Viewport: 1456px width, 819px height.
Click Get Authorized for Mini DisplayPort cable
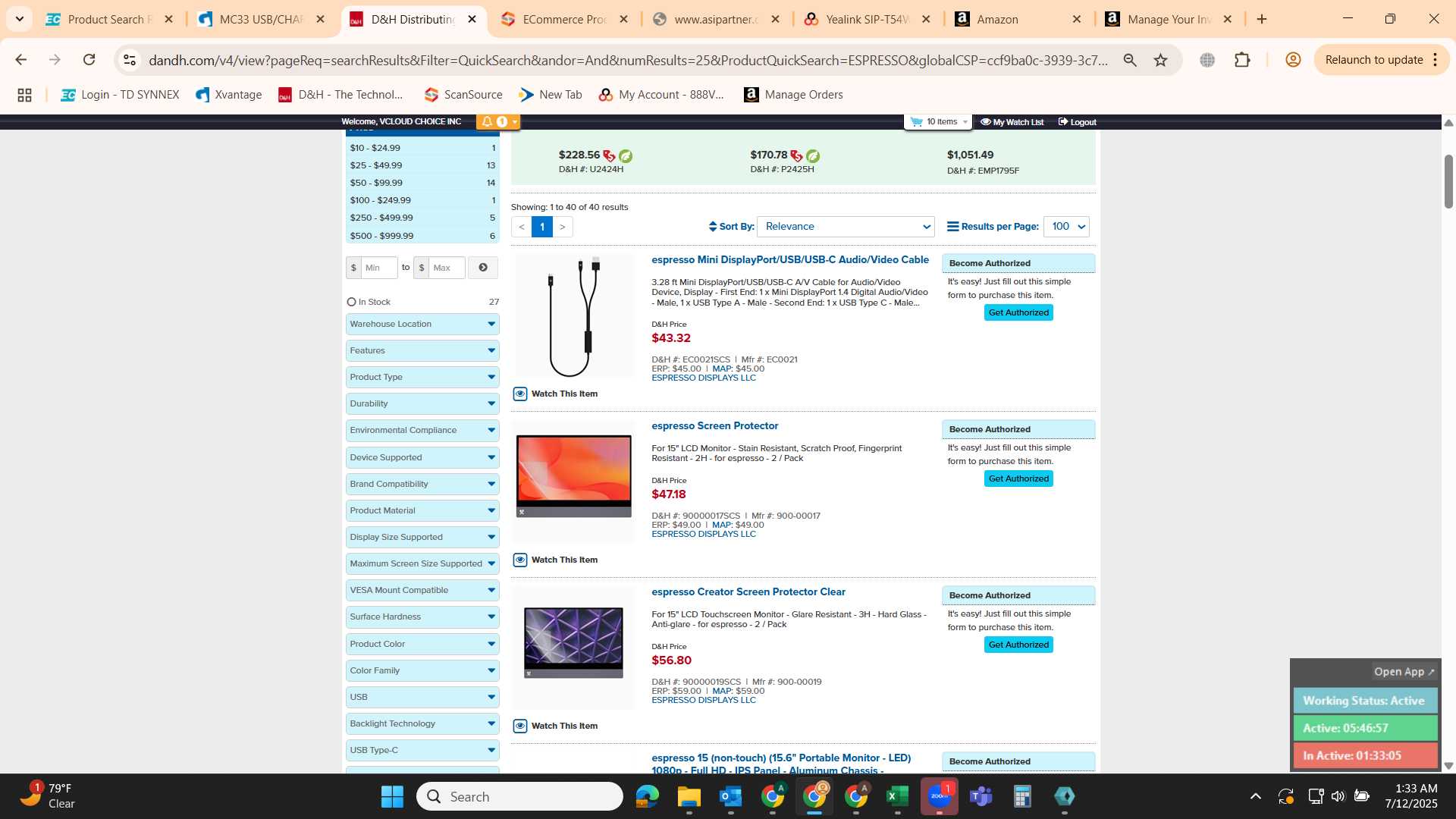(x=1018, y=312)
